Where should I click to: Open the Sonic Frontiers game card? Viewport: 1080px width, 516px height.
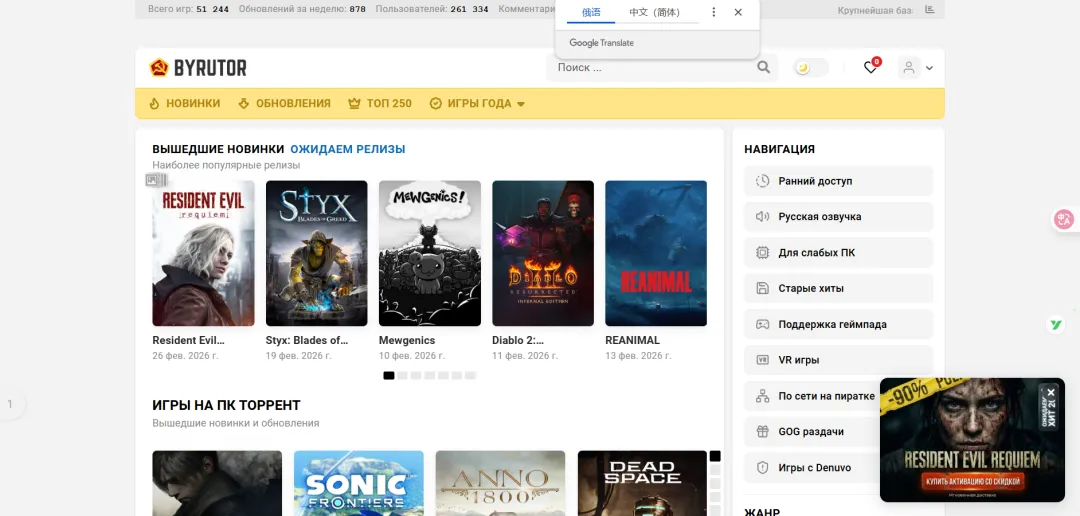pyautogui.click(x=359, y=483)
